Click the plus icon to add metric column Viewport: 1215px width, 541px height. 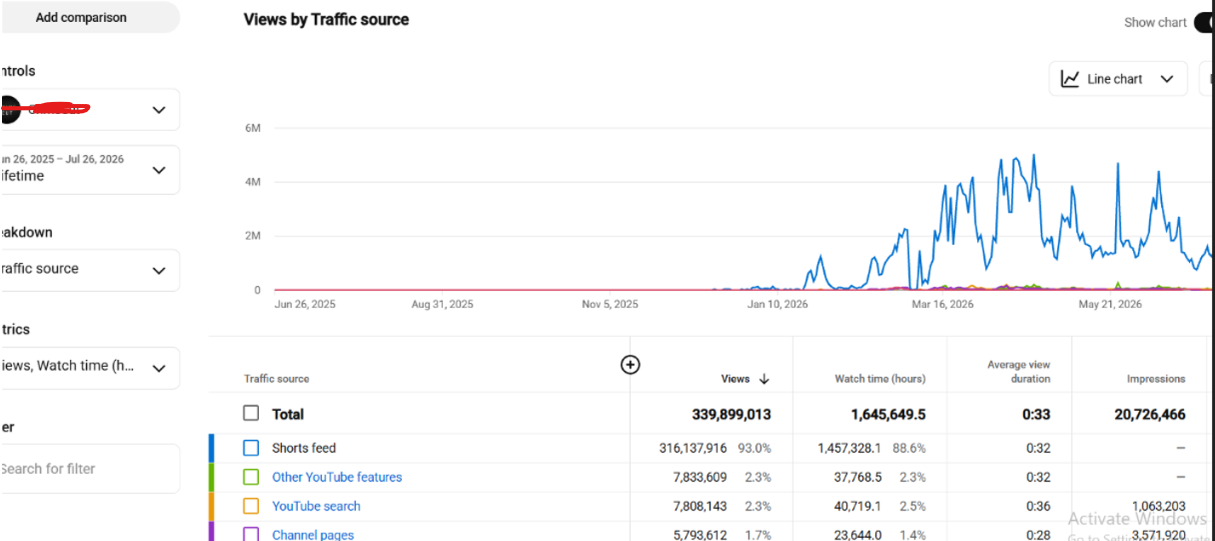[630, 365]
